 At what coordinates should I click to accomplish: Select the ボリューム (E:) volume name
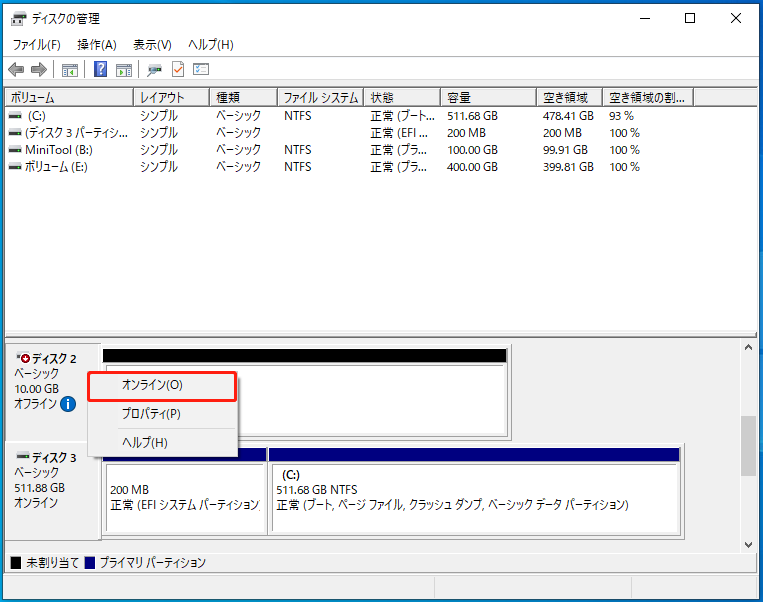(x=56, y=167)
